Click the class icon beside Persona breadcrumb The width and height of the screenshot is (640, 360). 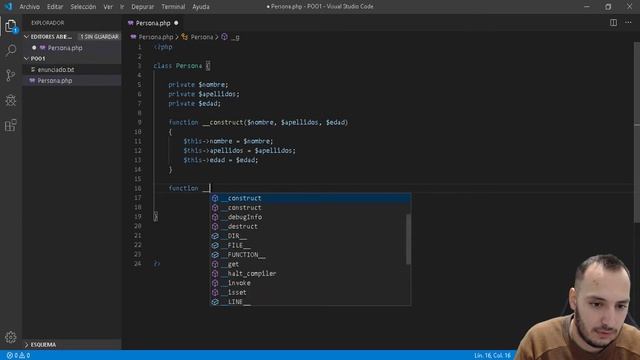[x=184, y=37]
